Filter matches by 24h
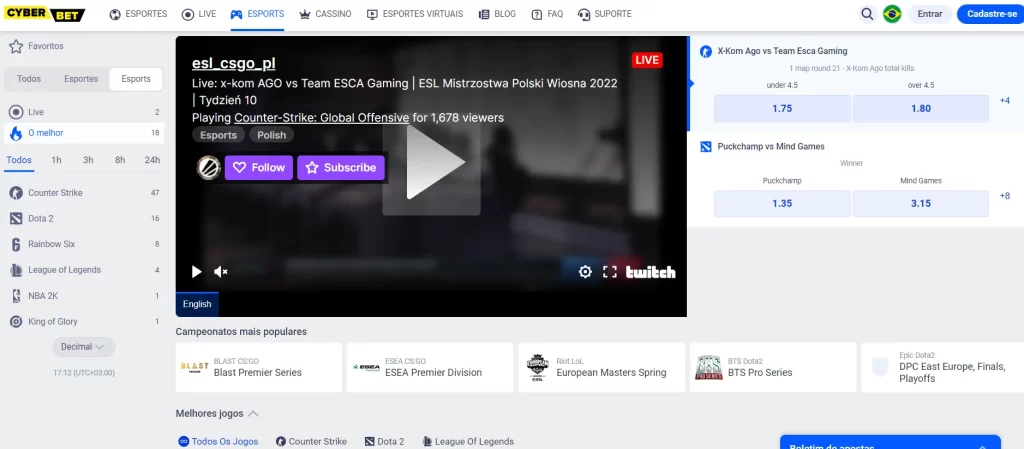Image resolution: width=1024 pixels, height=449 pixels. click(152, 160)
